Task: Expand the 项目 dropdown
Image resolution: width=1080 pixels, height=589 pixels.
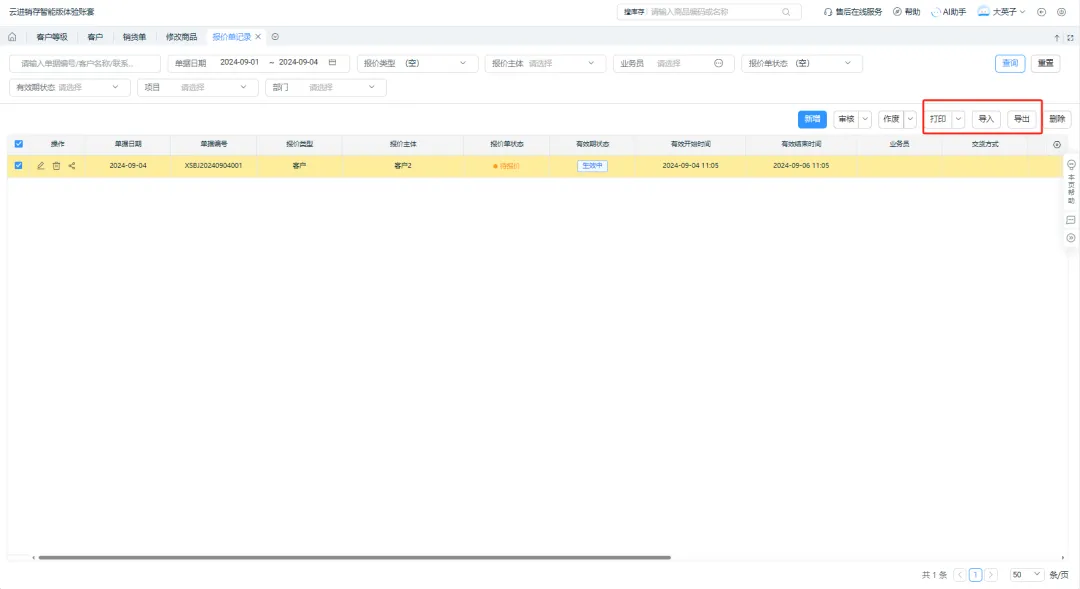Action: click(243, 87)
